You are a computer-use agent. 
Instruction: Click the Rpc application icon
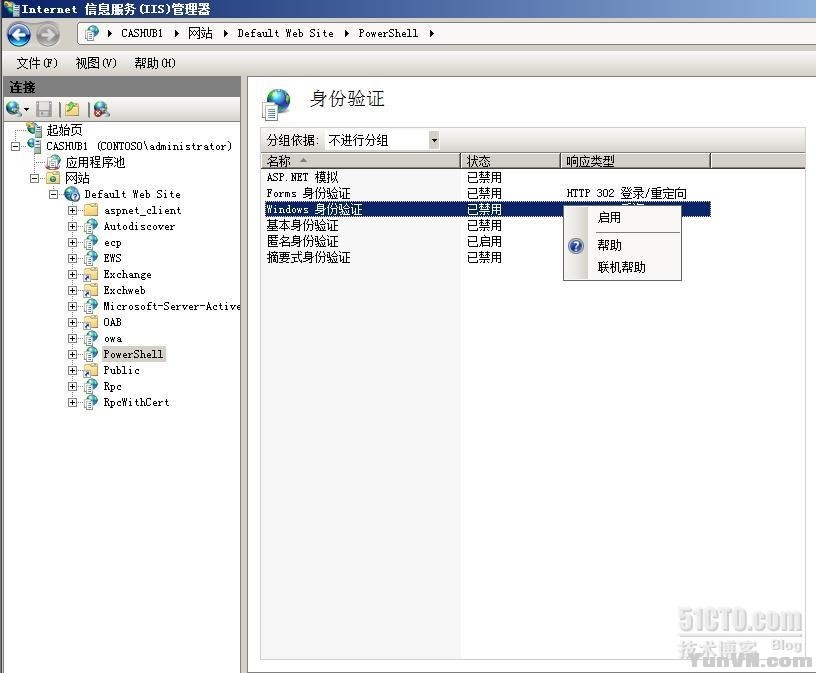coord(91,386)
